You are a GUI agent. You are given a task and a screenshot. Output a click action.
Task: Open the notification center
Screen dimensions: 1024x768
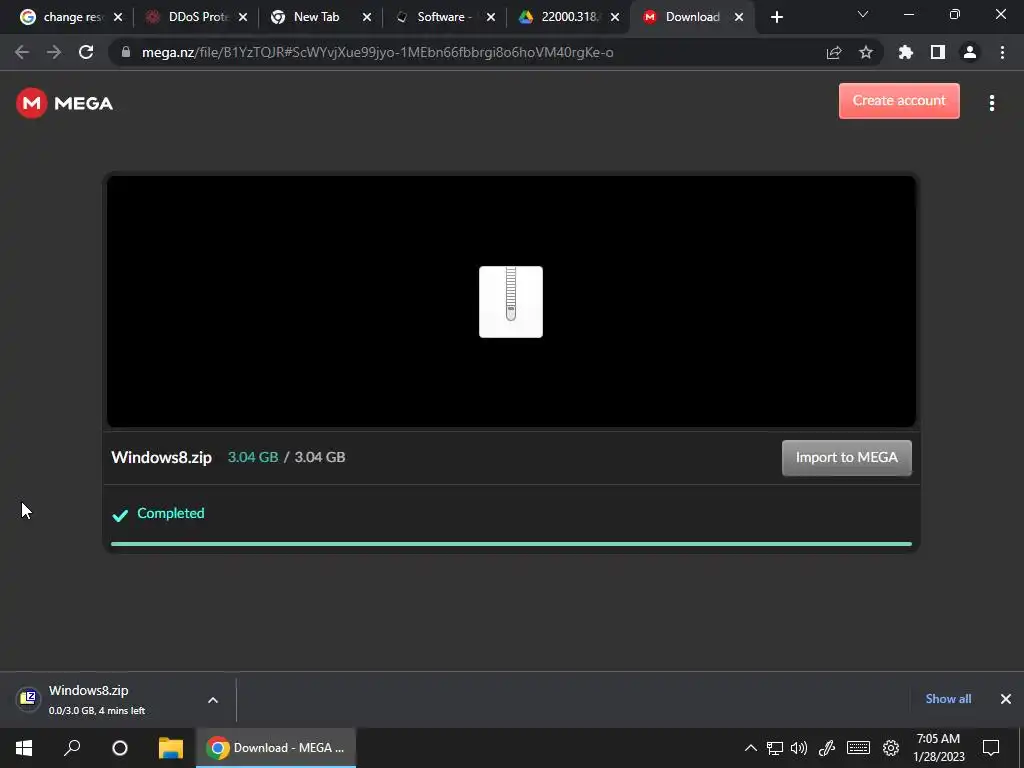pos(991,748)
